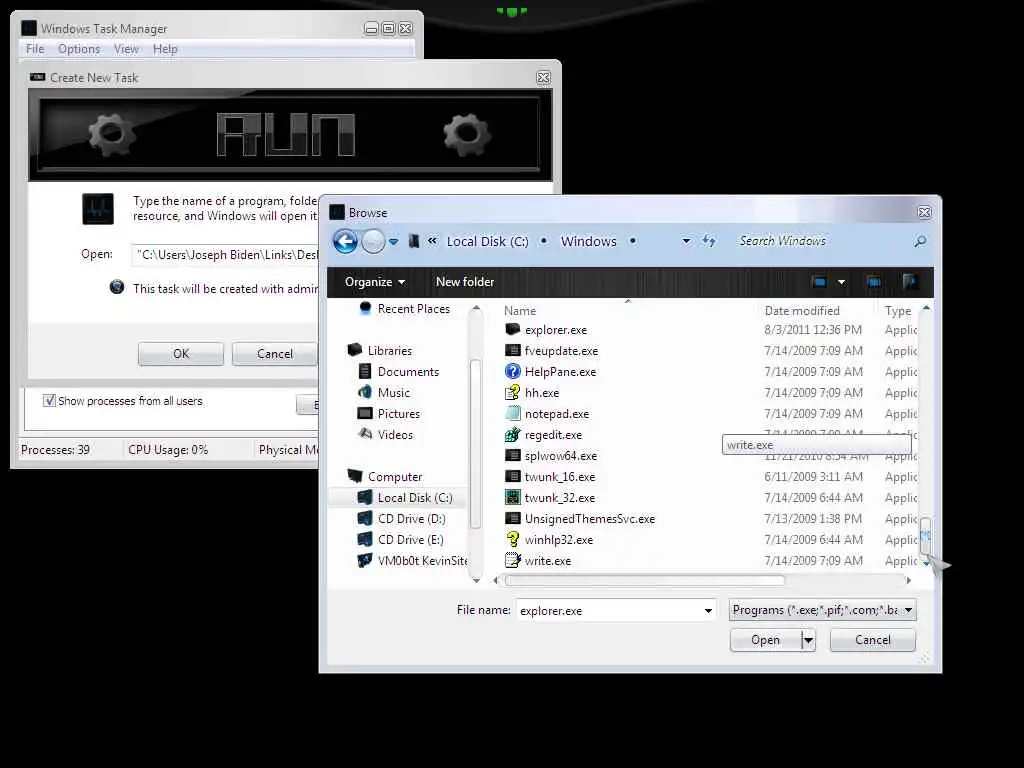
Task: Select write.exe file icon
Action: pyautogui.click(x=513, y=560)
